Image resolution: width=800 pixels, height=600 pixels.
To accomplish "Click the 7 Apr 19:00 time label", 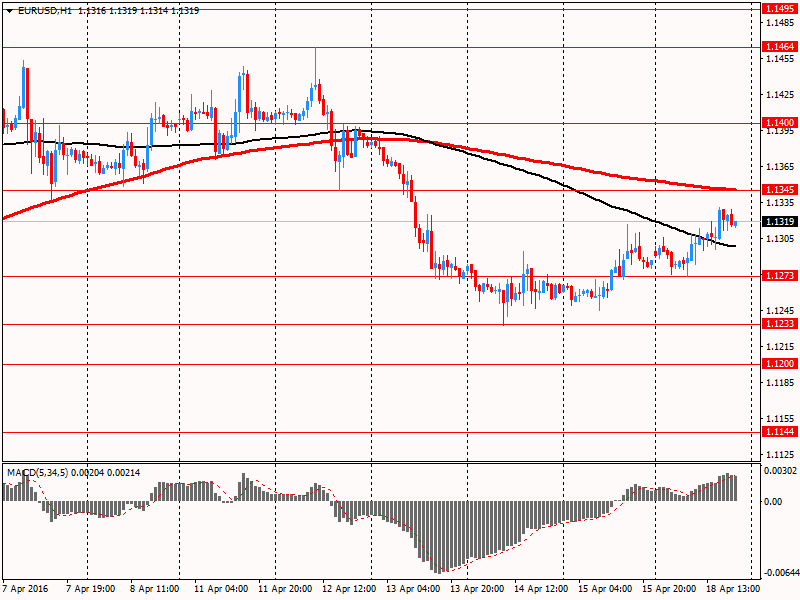I will pyautogui.click(x=91, y=588).
